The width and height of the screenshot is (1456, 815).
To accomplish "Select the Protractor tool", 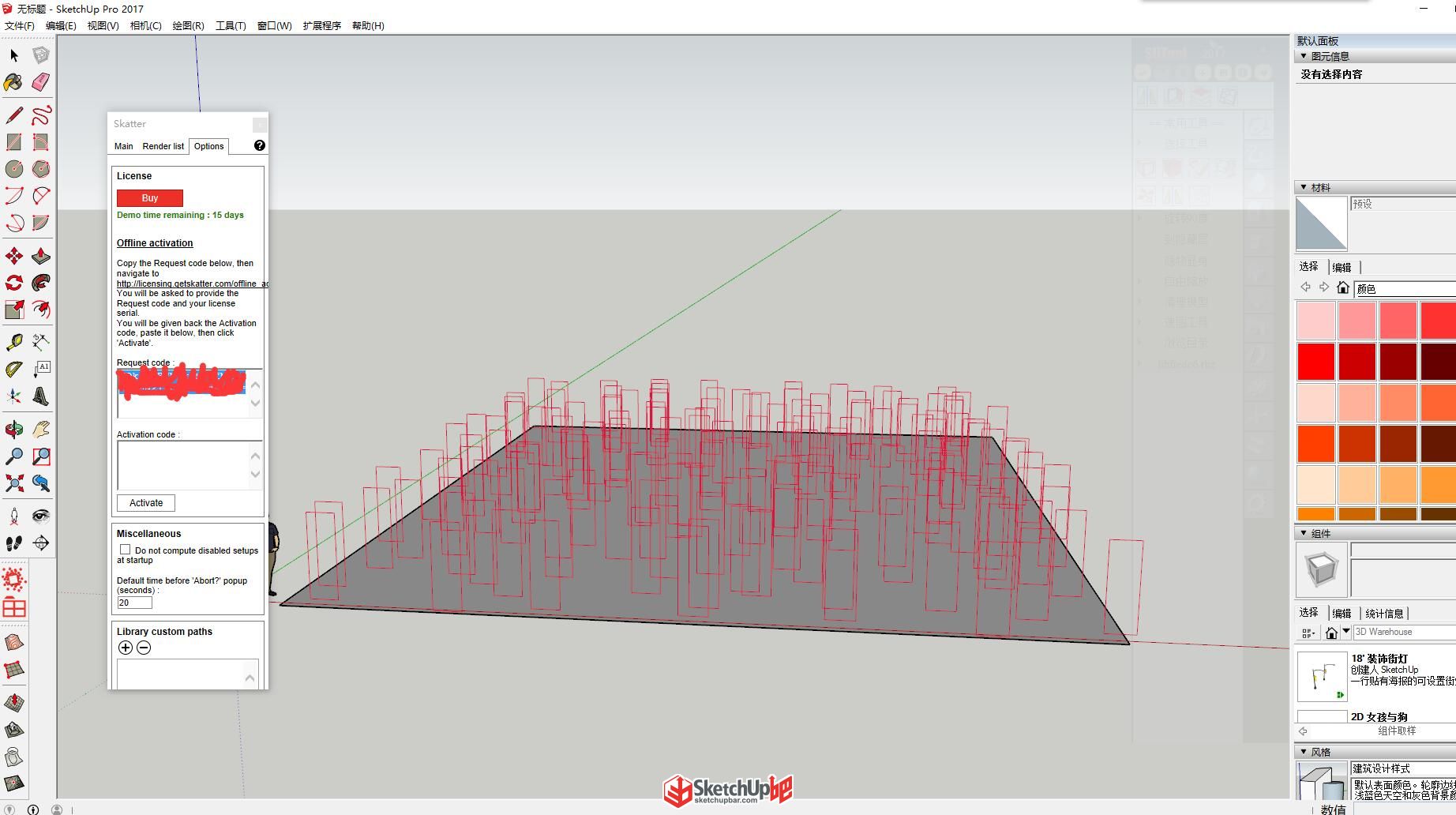I will tap(14, 369).
